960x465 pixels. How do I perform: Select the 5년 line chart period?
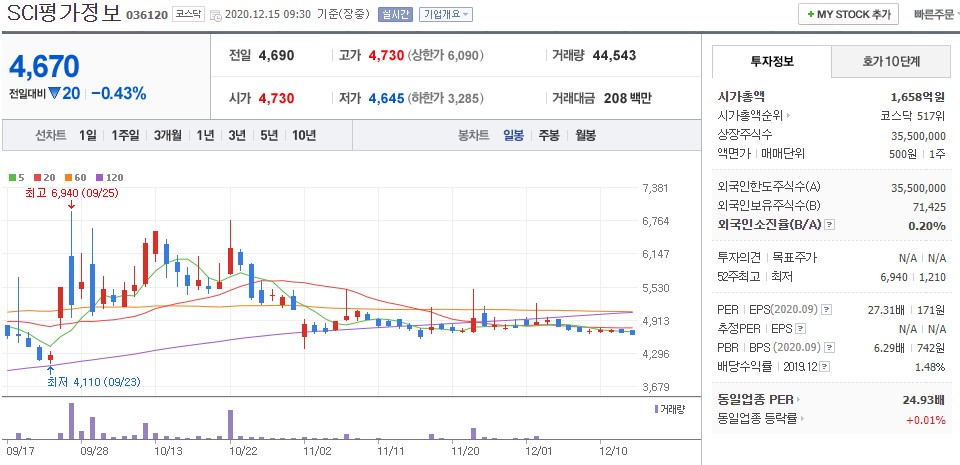coord(269,136)
